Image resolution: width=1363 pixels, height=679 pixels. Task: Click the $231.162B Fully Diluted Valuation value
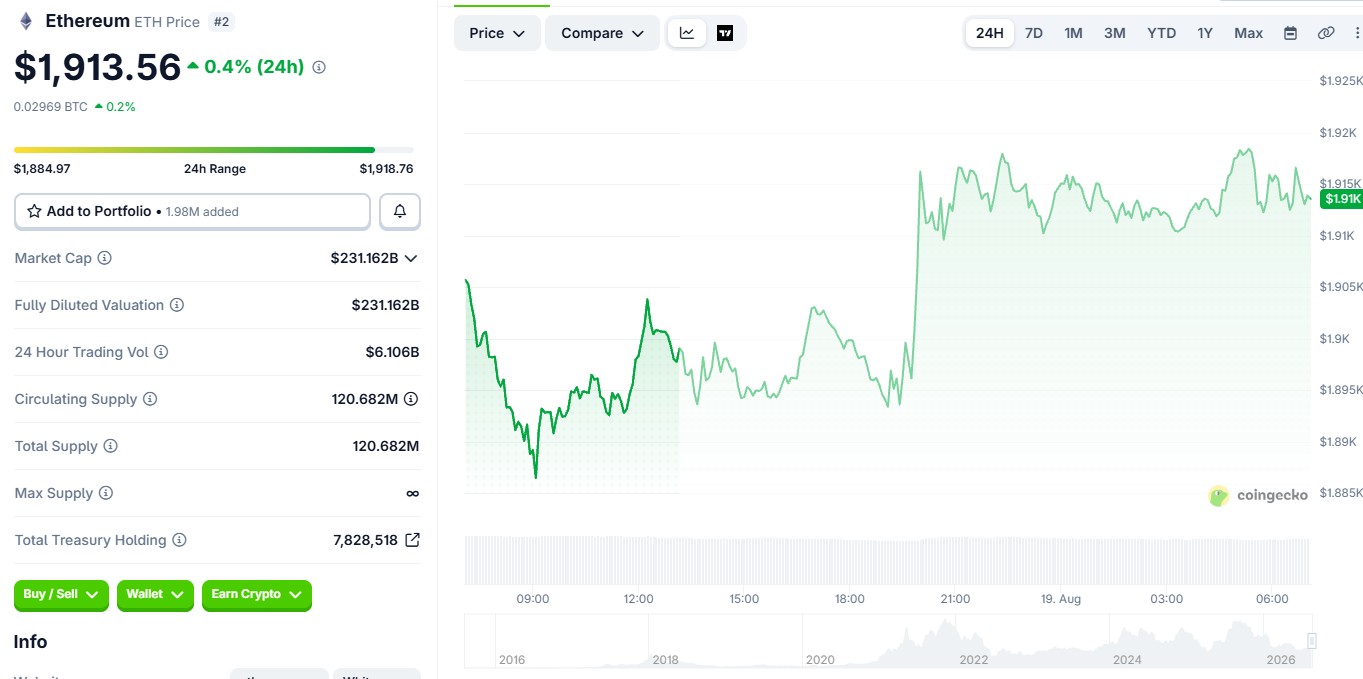(385, 305)
